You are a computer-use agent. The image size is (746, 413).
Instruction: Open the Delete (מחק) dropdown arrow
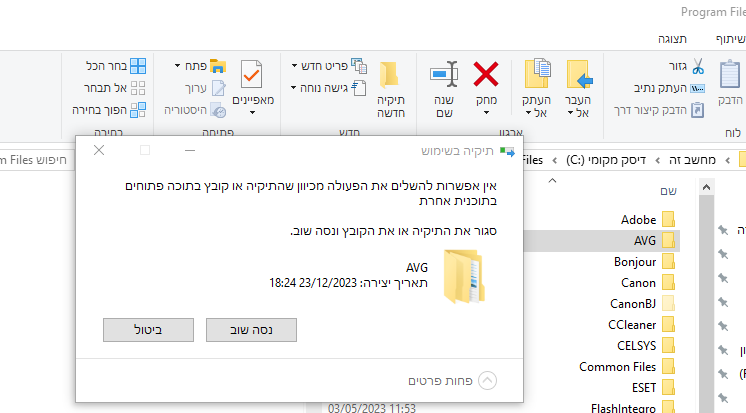486,113
